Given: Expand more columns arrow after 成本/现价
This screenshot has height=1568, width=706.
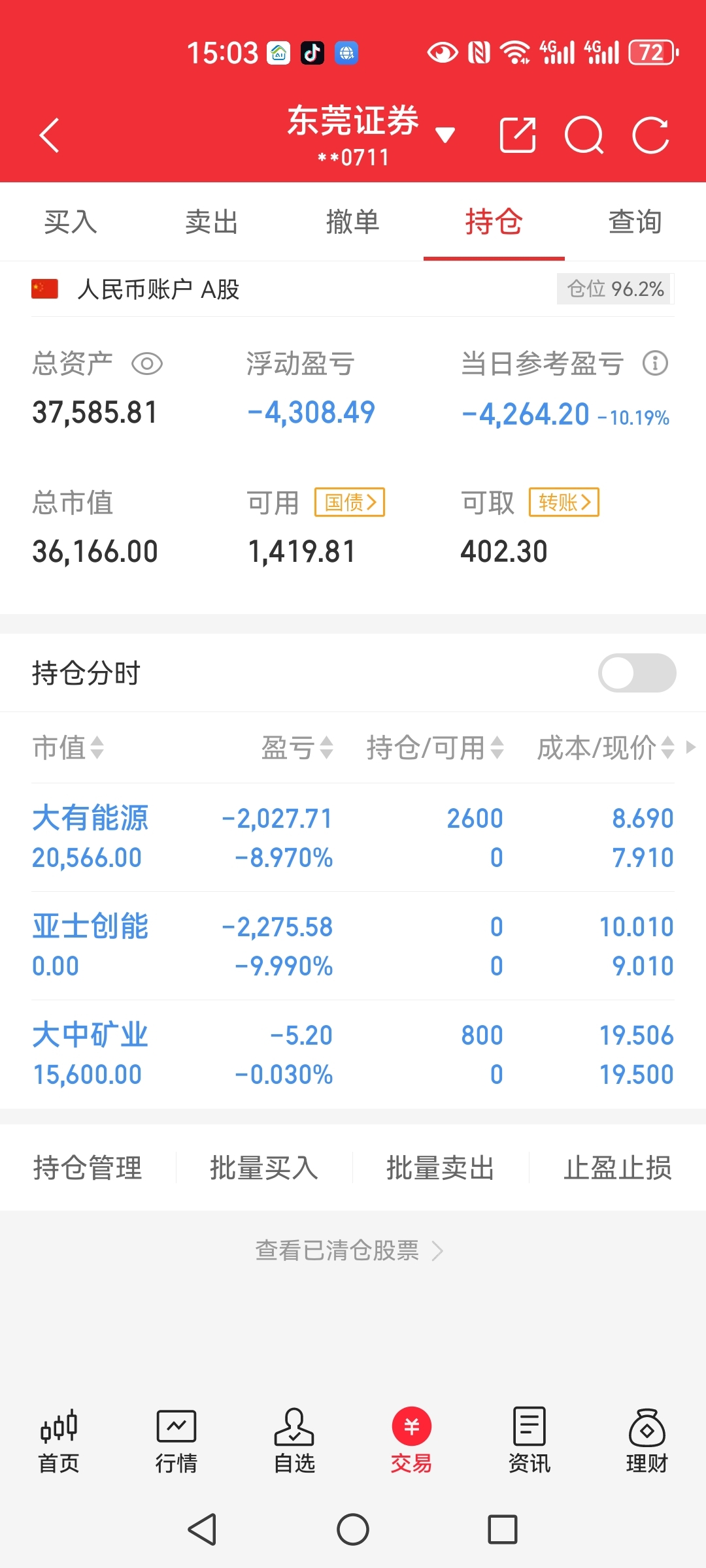Looking at the screenshot, I should pos(691,747).
